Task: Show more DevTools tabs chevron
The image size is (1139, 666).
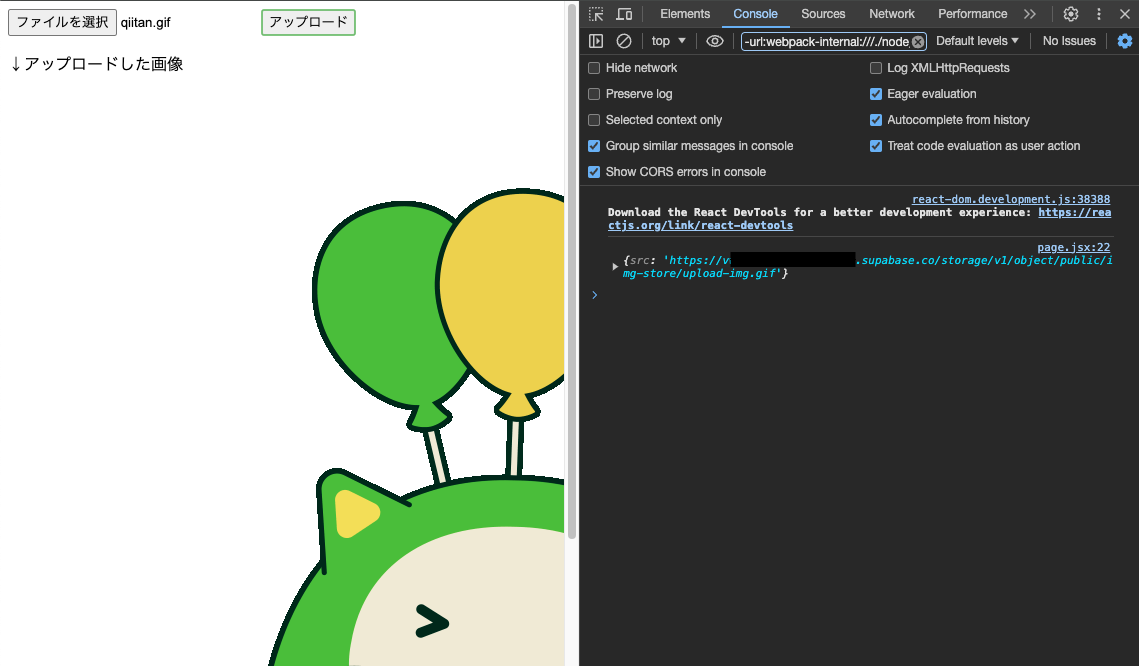Action: coord(1029,14)
